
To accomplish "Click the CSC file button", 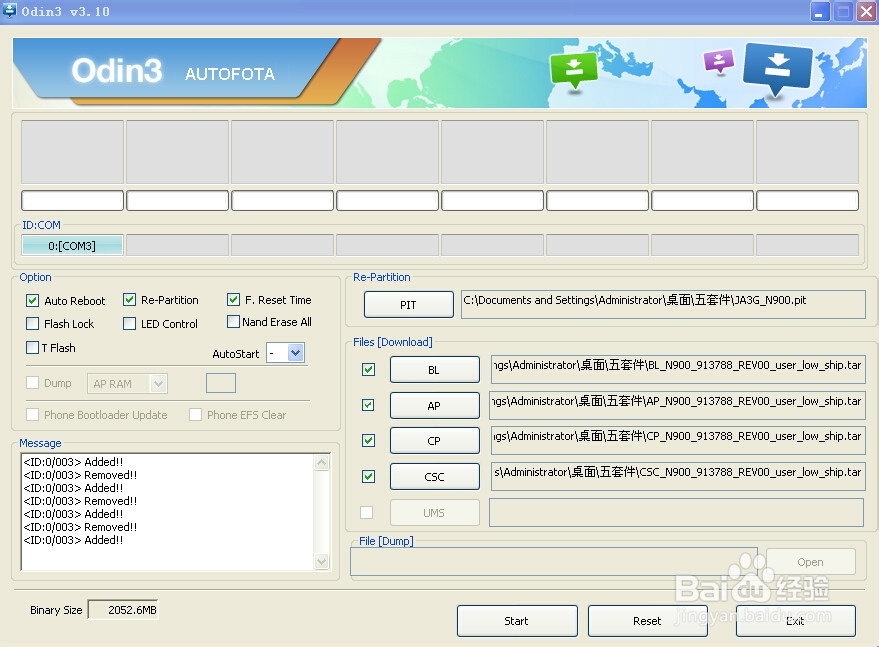I will click(434, 477).
